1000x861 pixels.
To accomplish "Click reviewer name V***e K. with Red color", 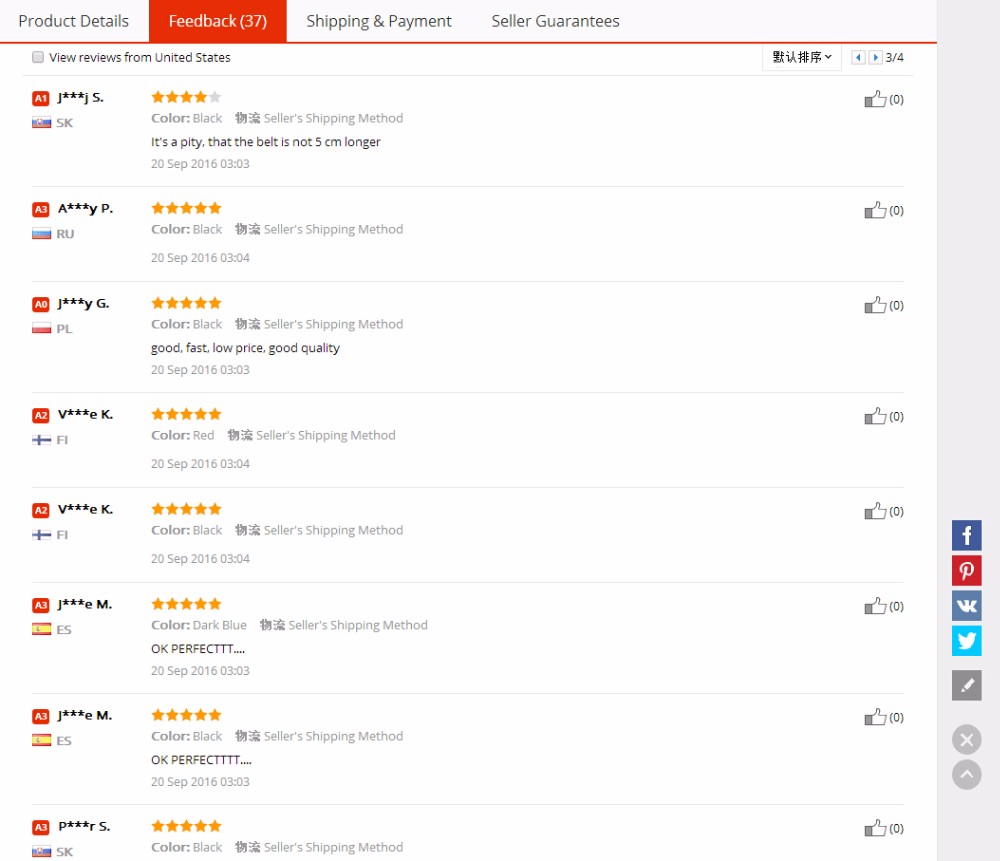I will (85, 414).
